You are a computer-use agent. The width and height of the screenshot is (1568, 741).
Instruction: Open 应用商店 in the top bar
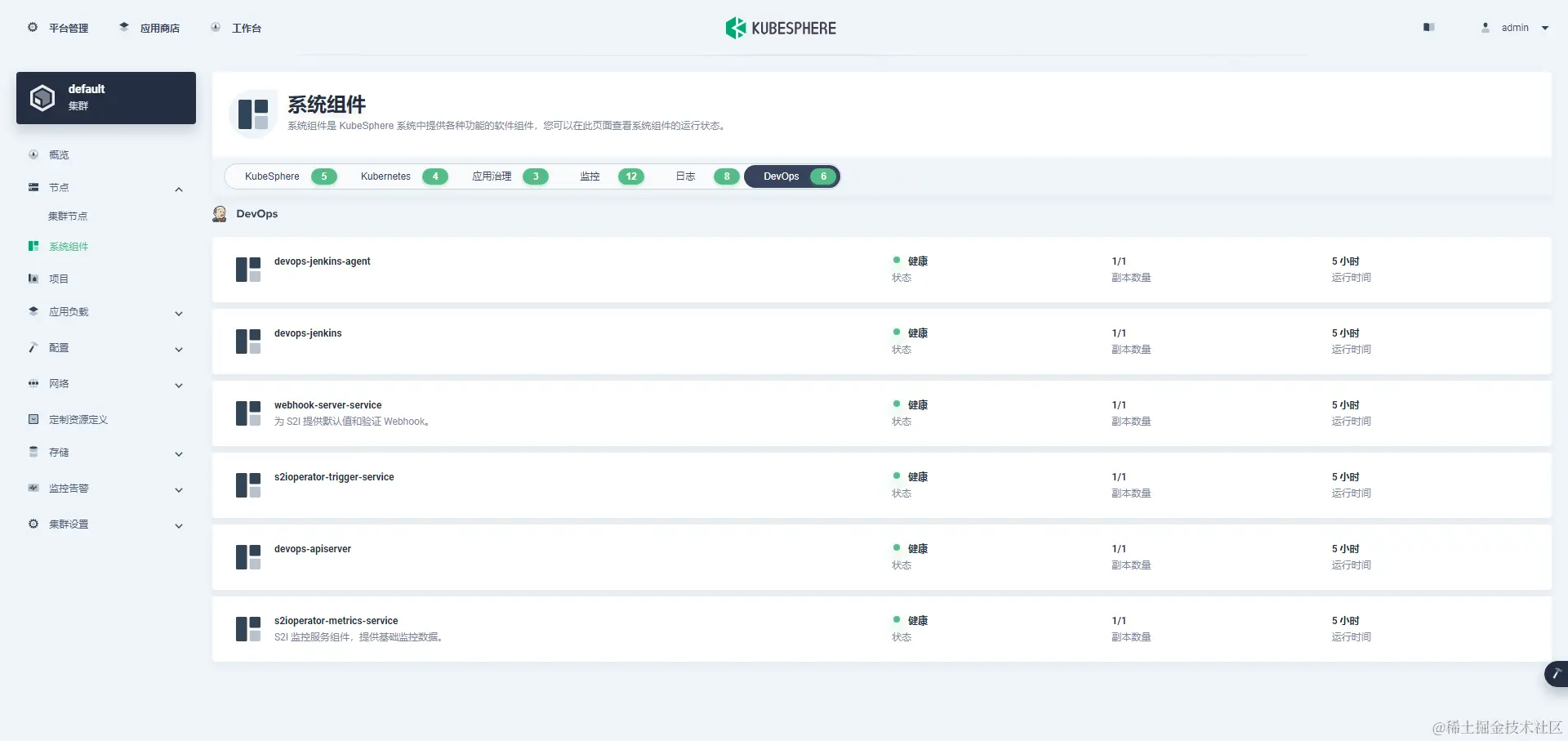tap(160, 28)
